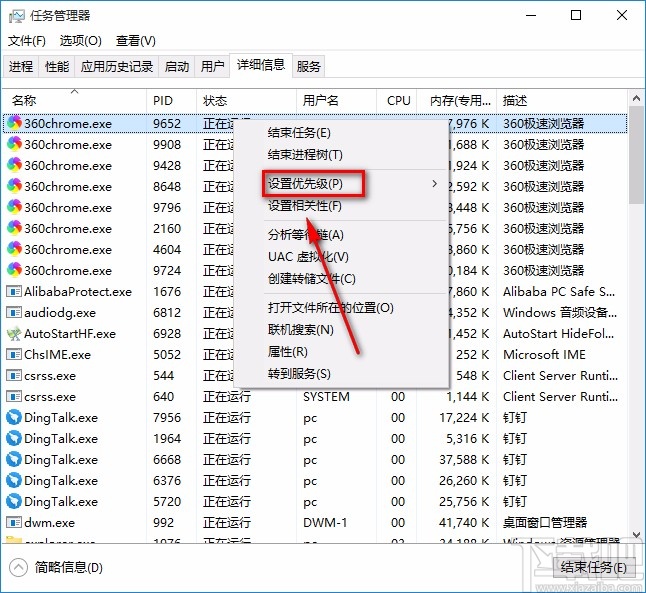The image size is (646, 593).
Task: Open the 选项(O) menu
Action: point(80,40)
